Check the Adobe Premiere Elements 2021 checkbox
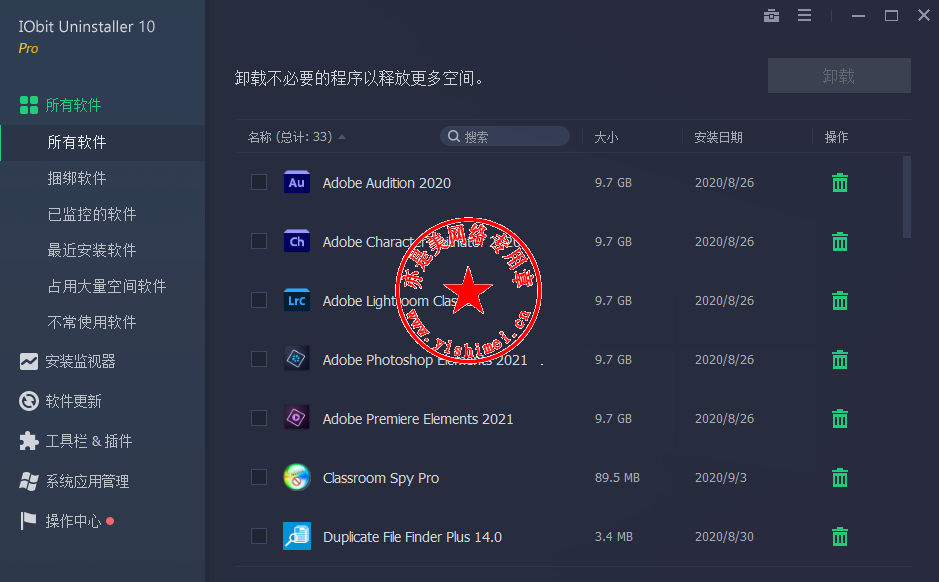 259,418
